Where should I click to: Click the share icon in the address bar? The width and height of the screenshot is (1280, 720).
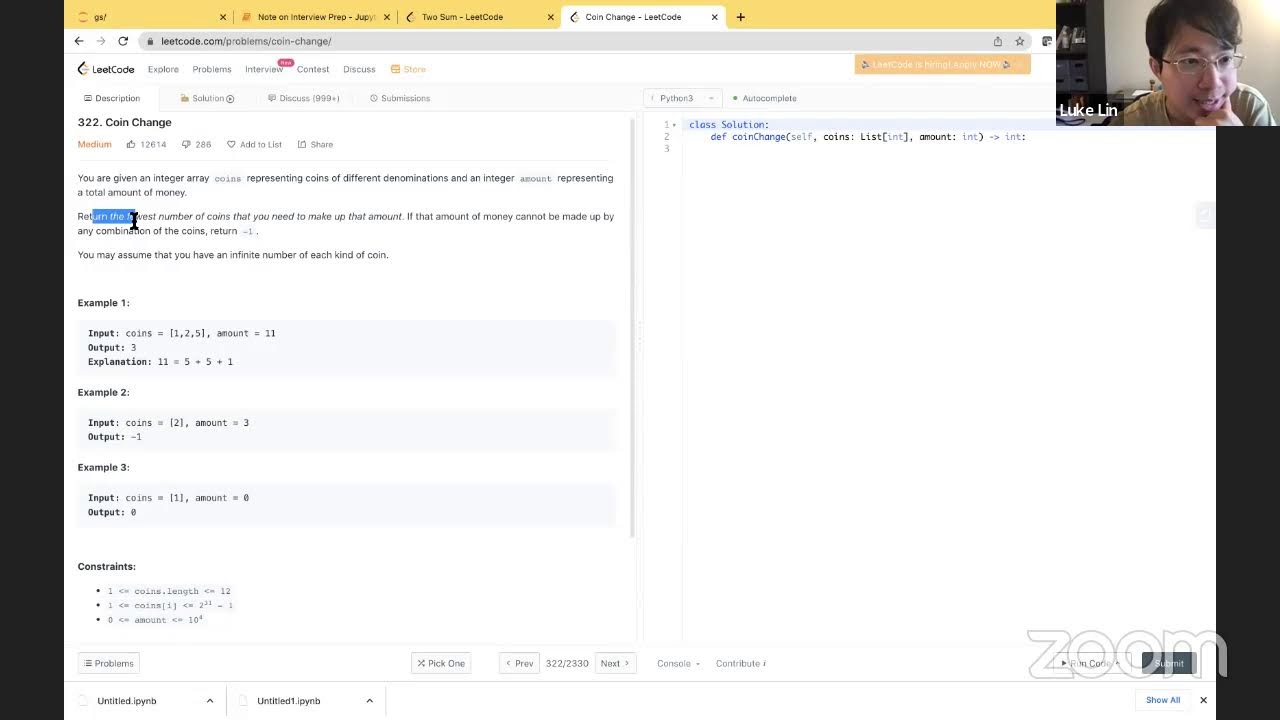pos(998,41)
